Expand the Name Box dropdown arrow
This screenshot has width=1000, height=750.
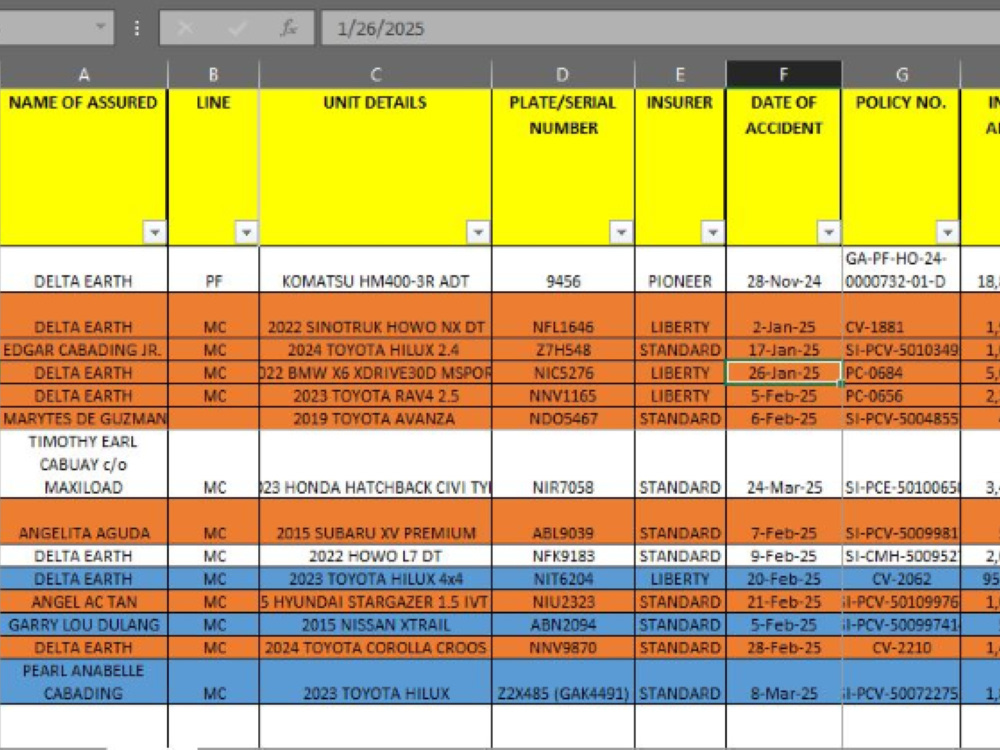[101, 27]
